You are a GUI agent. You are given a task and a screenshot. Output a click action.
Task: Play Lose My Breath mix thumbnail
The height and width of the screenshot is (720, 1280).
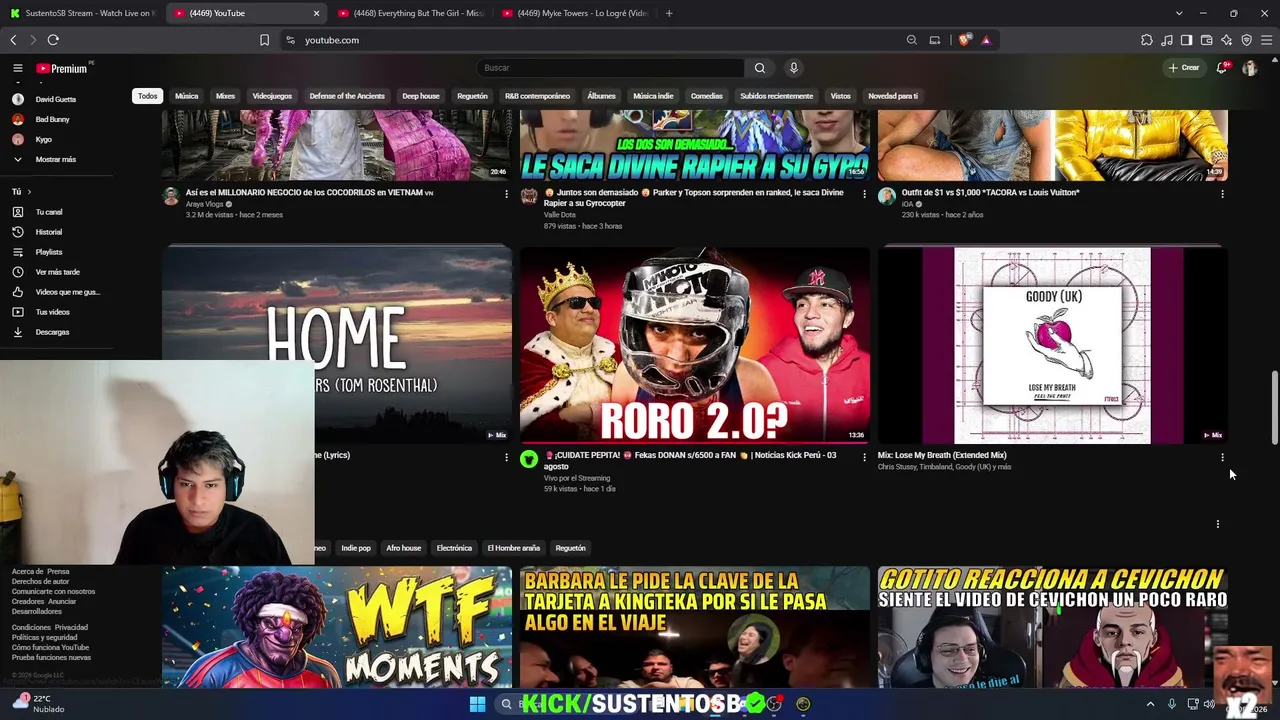(x=1053, y=345)
